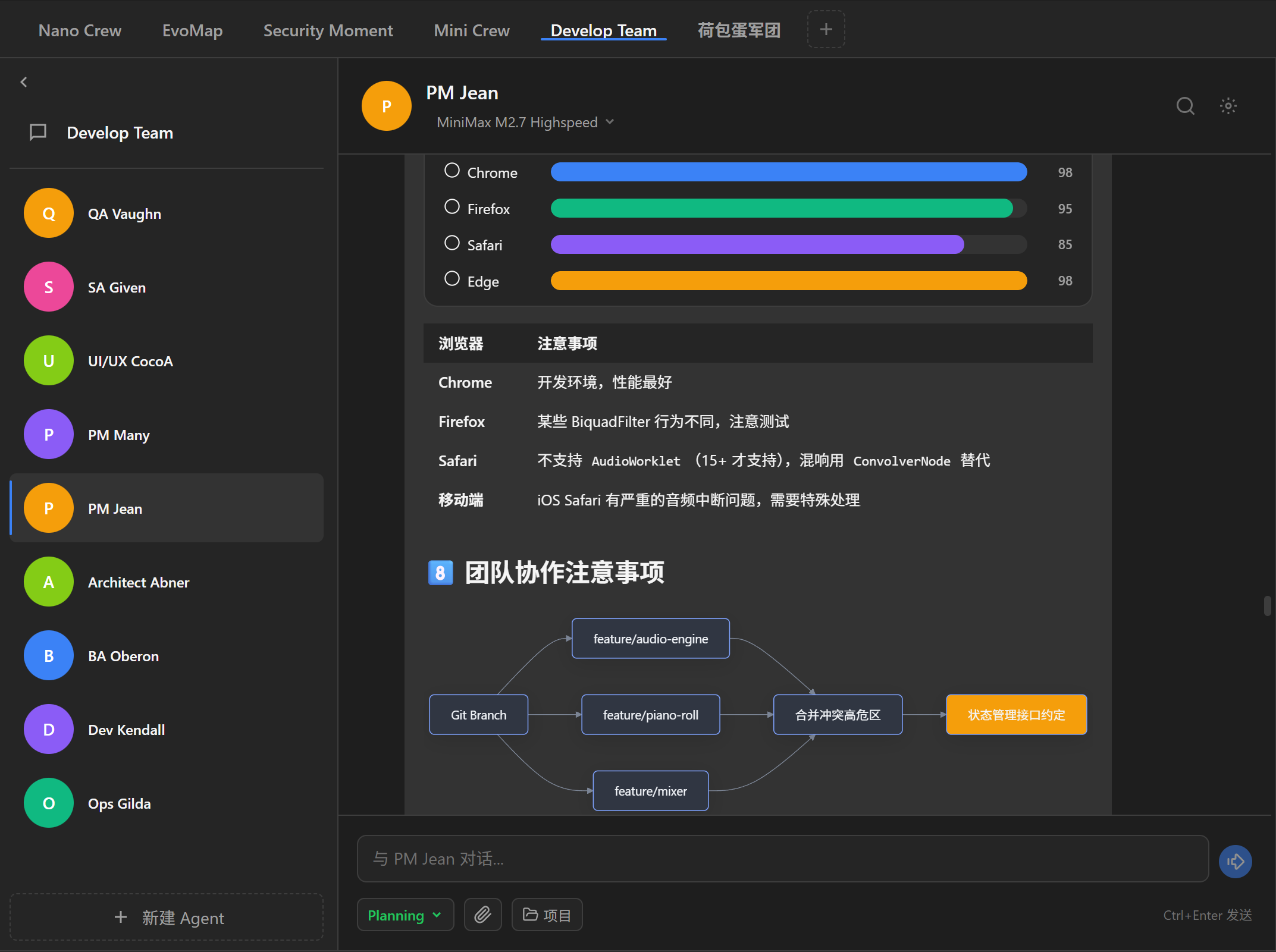
Task: Attach a file with paperclip icon
Action: 482,915
